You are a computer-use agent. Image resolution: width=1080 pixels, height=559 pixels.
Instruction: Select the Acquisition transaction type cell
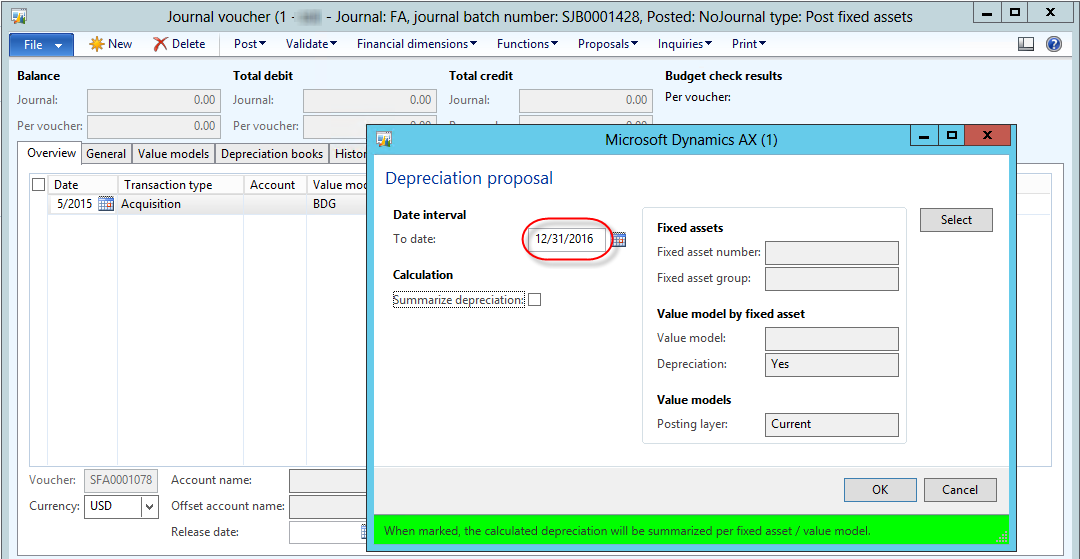click(x=180, y=204)
